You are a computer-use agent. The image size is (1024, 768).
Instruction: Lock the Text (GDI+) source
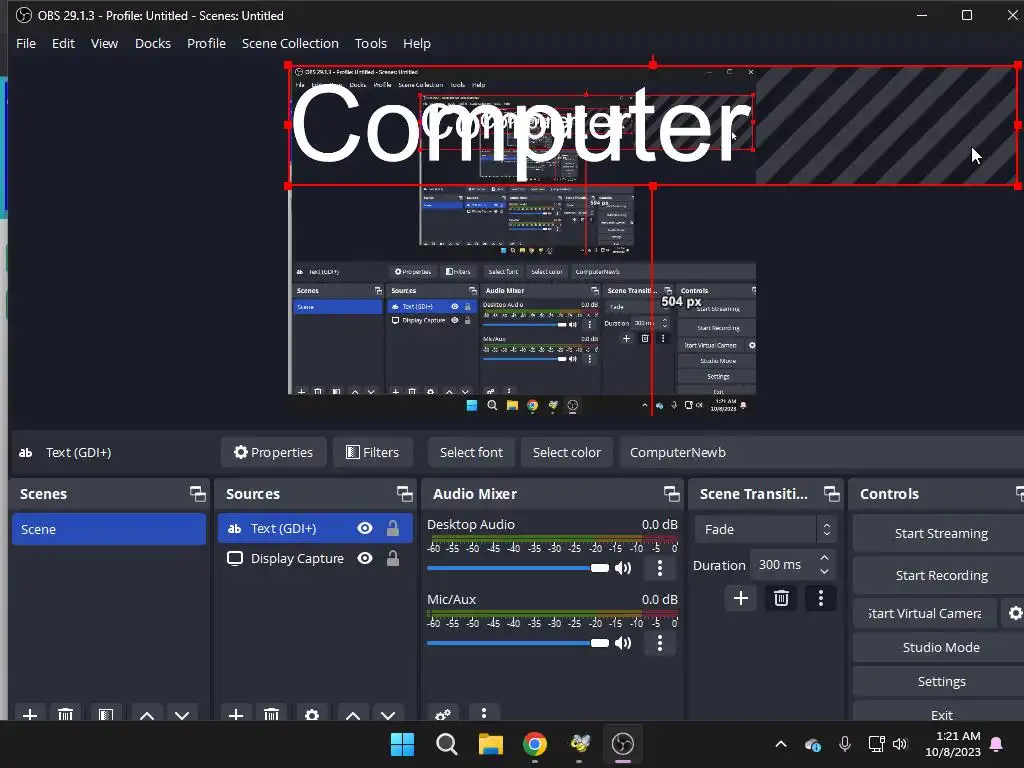point(392,528)
